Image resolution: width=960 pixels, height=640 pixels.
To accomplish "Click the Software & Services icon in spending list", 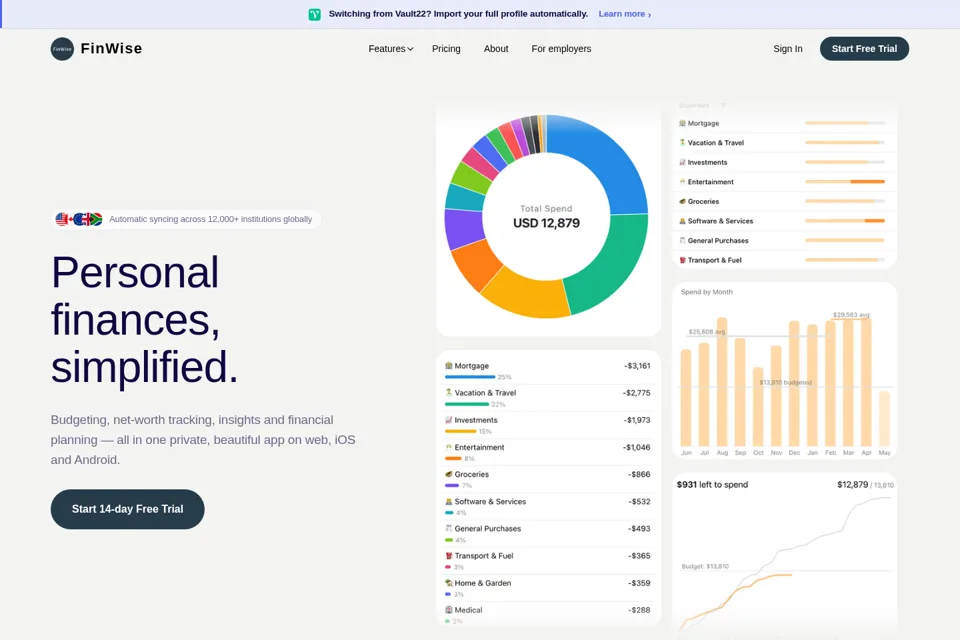I will click(x=449, y=502).
